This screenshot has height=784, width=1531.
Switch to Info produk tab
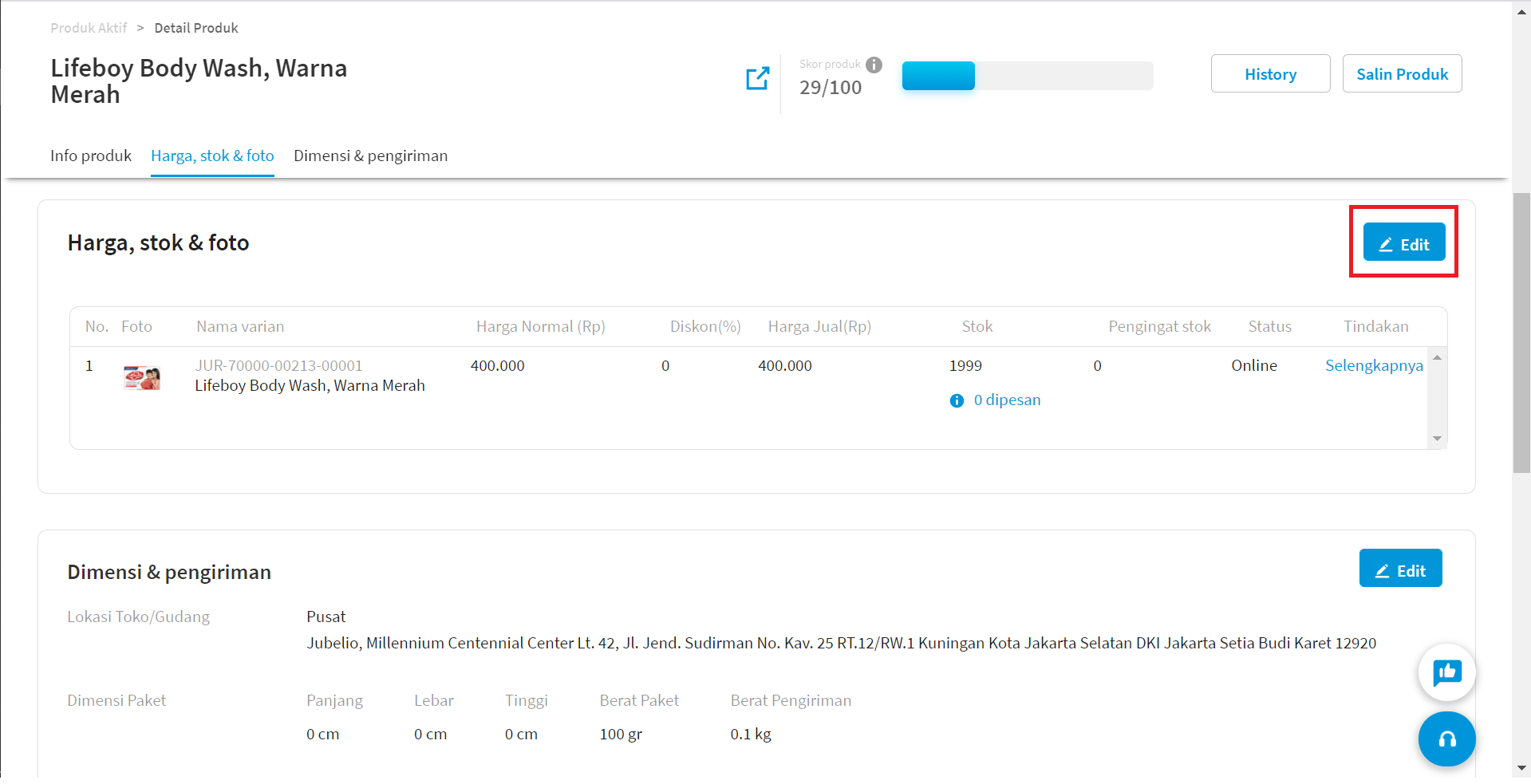pos(91,156)
